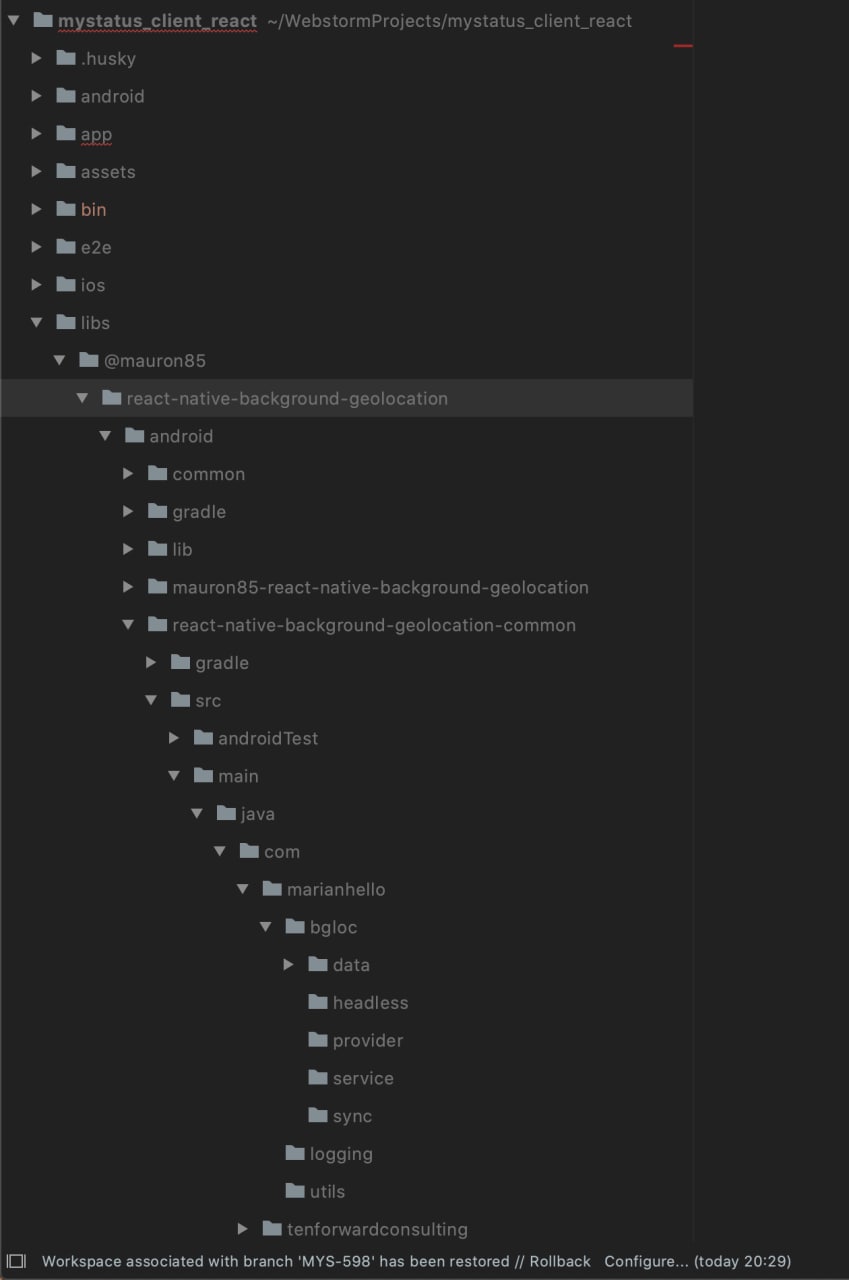This screenshot has height=1280, width=849.
Task: Click the provider folder icon
Action: [318, 1040]
